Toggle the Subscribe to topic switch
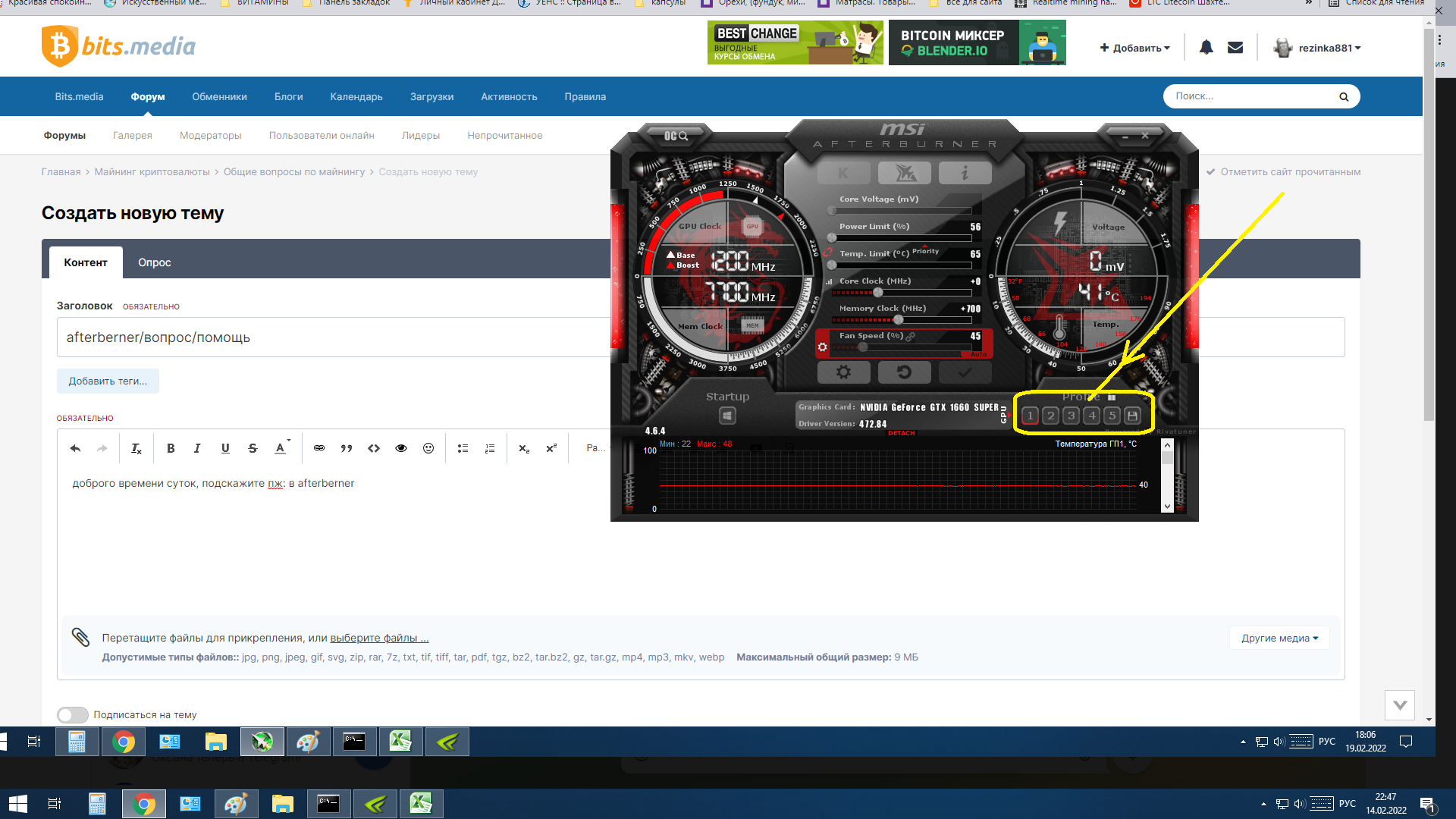The height and width of the screenshot is (819, 1456). tap(73, 715)
